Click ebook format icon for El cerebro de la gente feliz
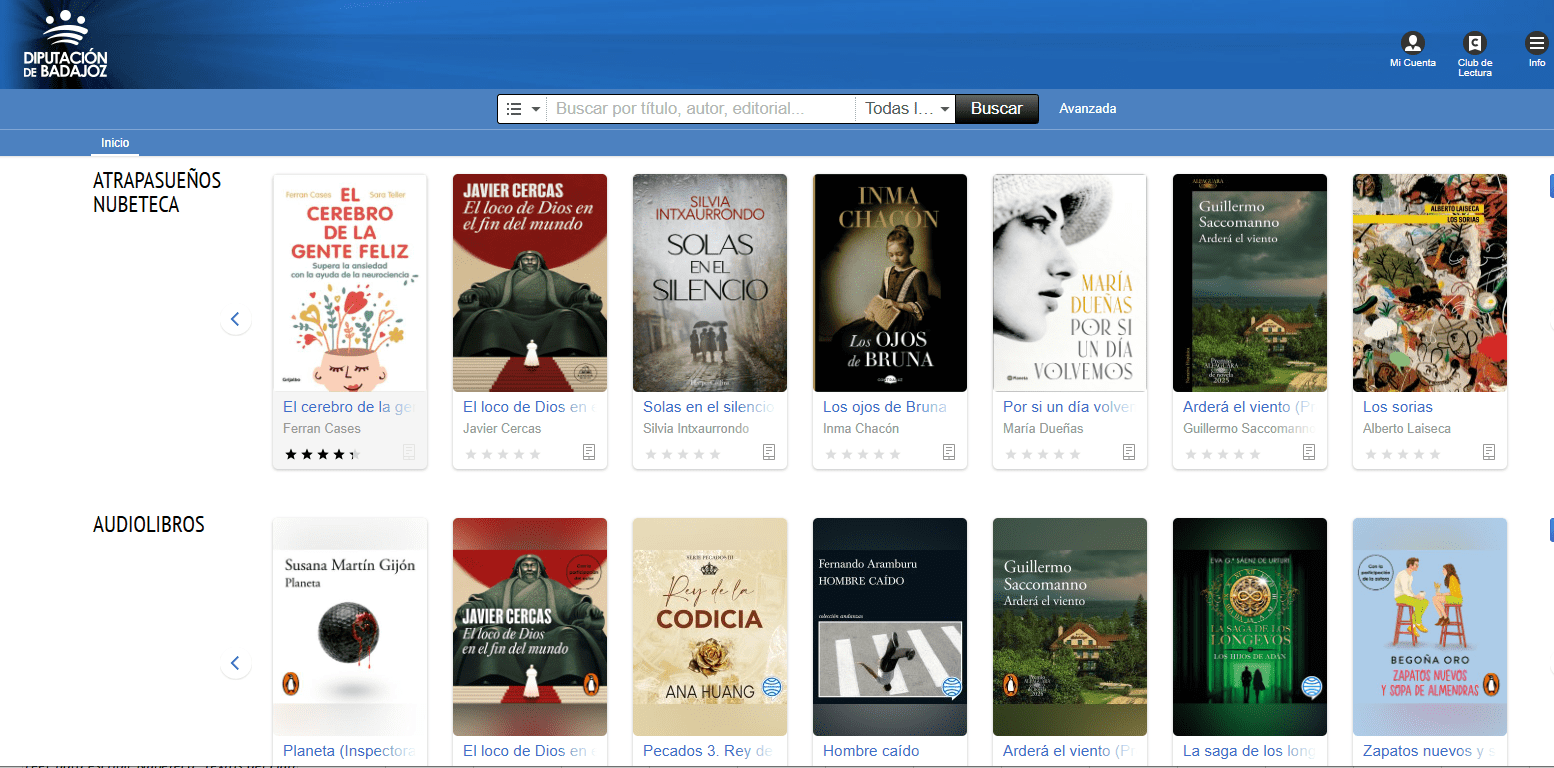 click(409, 452)
